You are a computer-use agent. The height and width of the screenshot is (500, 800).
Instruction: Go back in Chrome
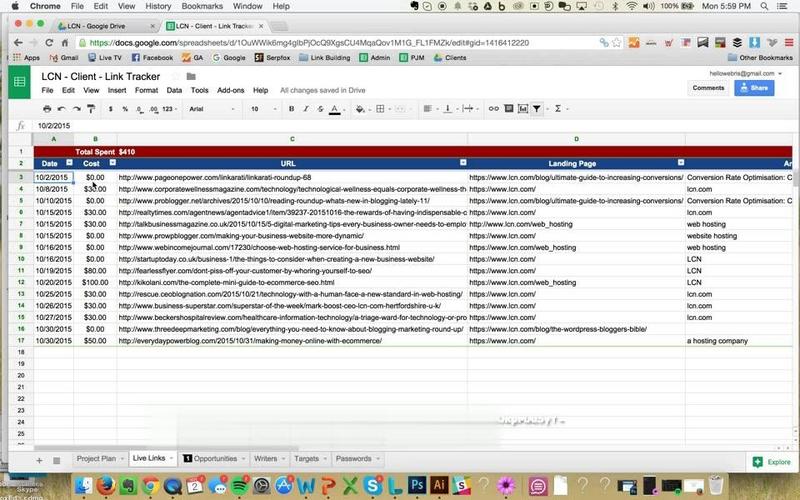(x=18, y=43)
